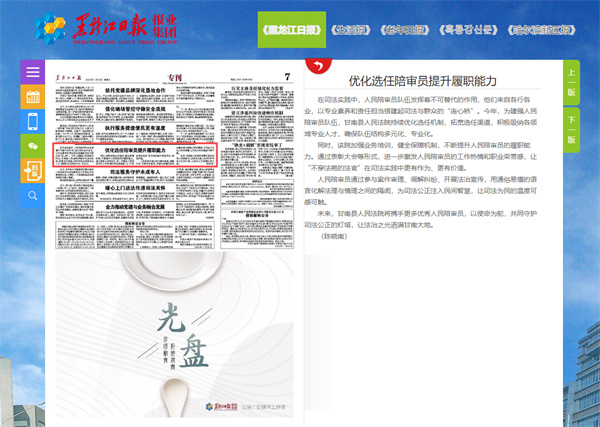Click the green WeChat icon
The height and width of the screenshot is (427, 600).
[x=33, y=146]
